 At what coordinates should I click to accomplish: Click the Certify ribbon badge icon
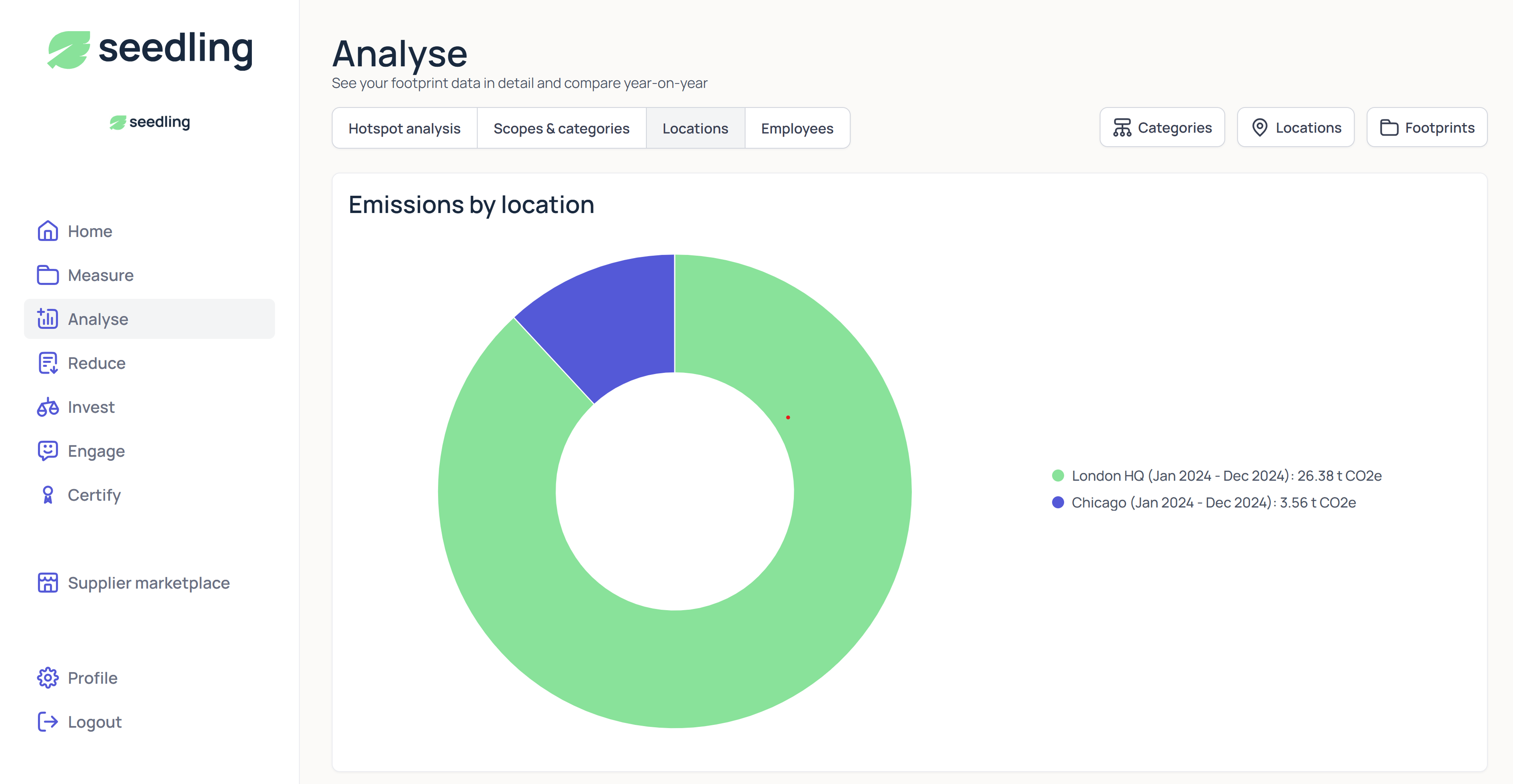coord(48,495)
